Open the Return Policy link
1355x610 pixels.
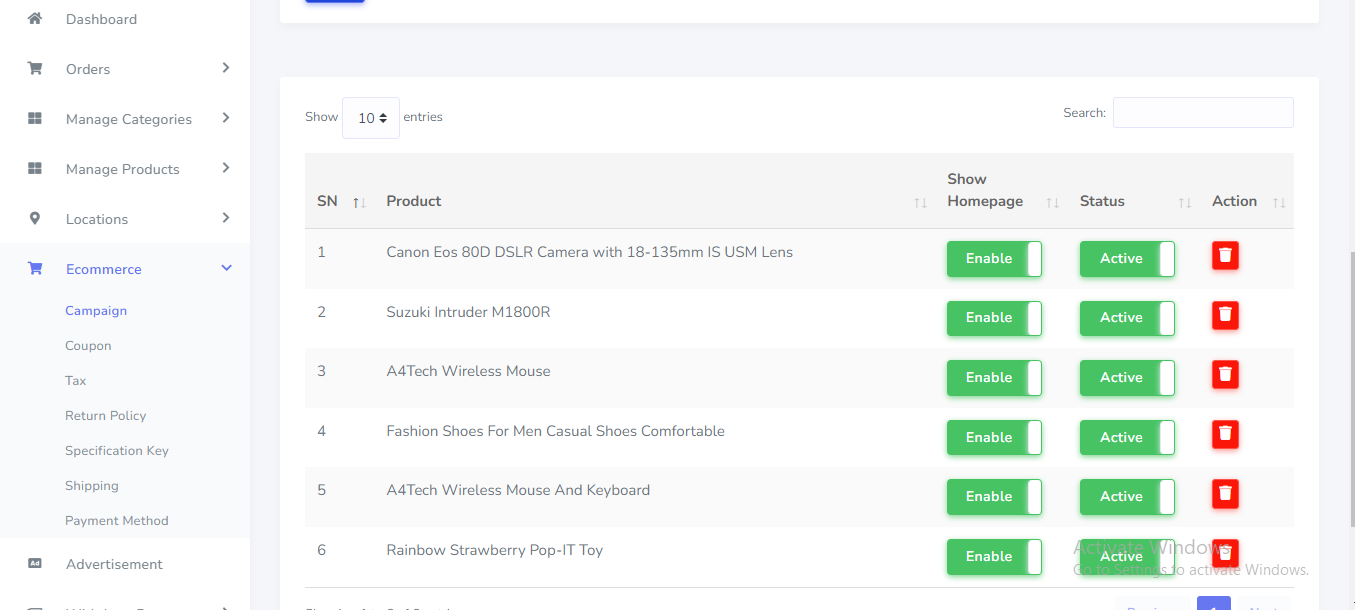pyautogui.click(x=106, y=416)
